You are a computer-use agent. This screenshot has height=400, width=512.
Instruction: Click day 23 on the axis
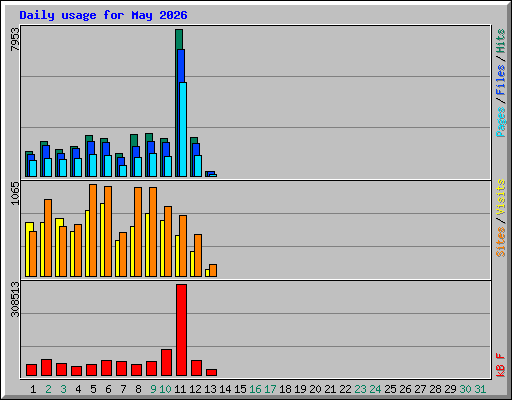tap(360, 389)
